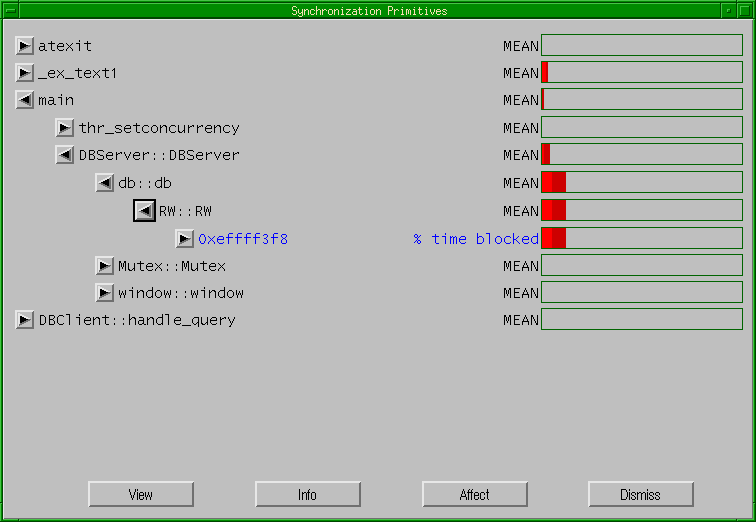Expand the atexit tree node
Screen dimensions: 756x522
pyautogui.click(x=25, y=46)
